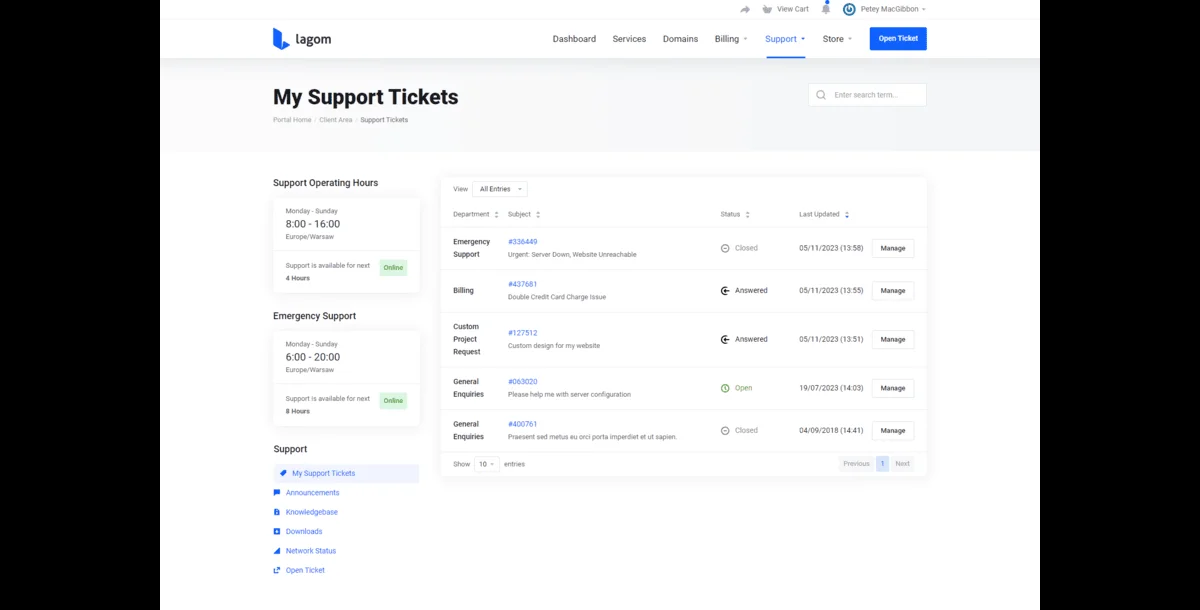The width and height of the screenshot is (1200, 610).
Task: Click the Network Status signal icon
Action: point(277,550)
